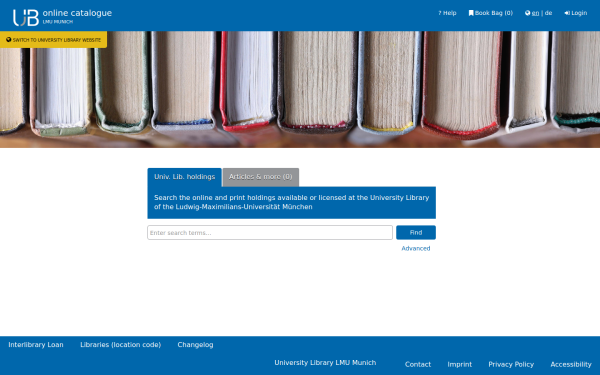Viewport: 600px width, 375px height.
Task: Click the globe icon on the yellow button
Action: pyautogui.click(x=8, y=40)
